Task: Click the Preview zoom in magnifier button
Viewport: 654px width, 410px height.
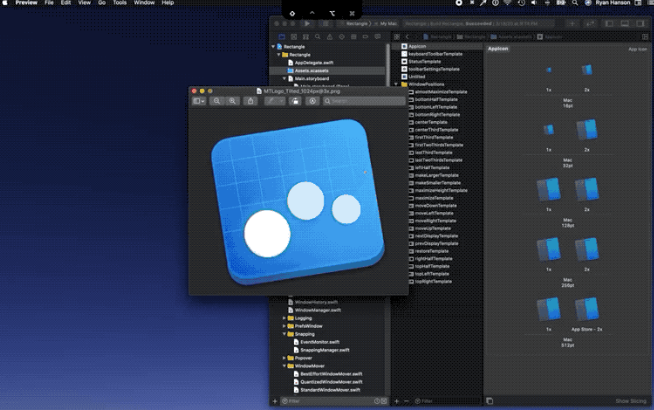Action: (x=232, y=101)
